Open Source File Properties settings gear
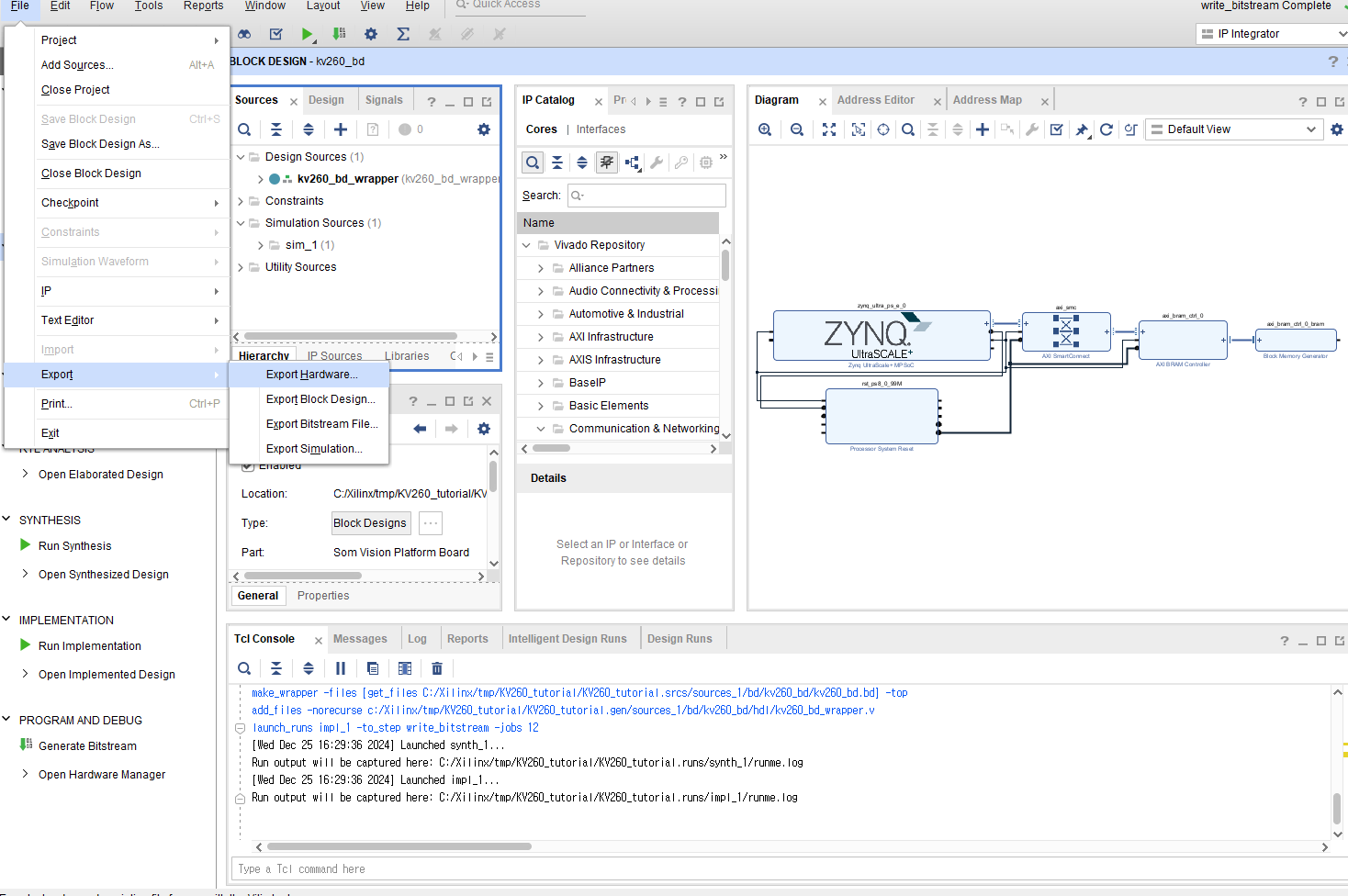The height and width of the screenshot is (896, 1348). pos(484,429)
